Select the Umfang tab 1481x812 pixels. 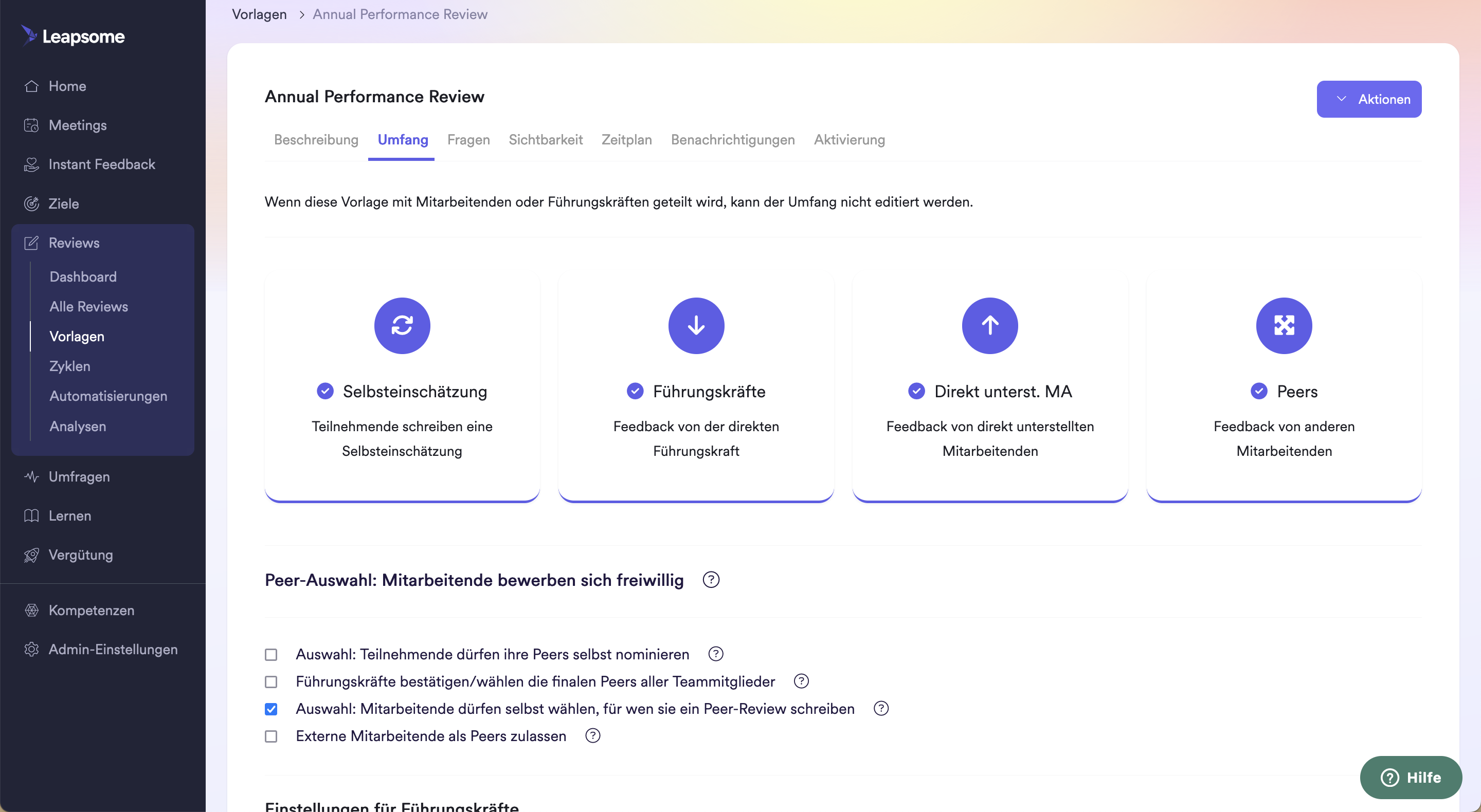pos(403,140)
